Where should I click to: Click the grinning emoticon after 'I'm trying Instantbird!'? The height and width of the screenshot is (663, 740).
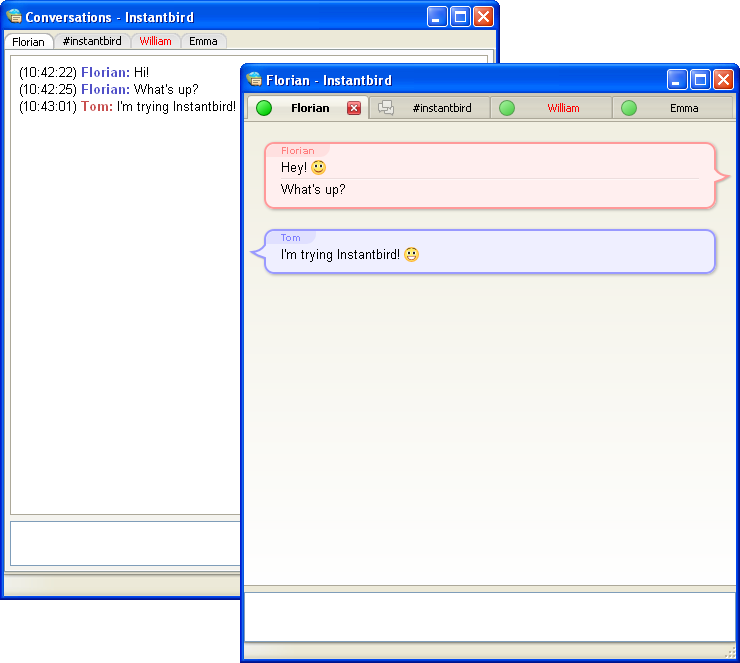click(412, 254)
